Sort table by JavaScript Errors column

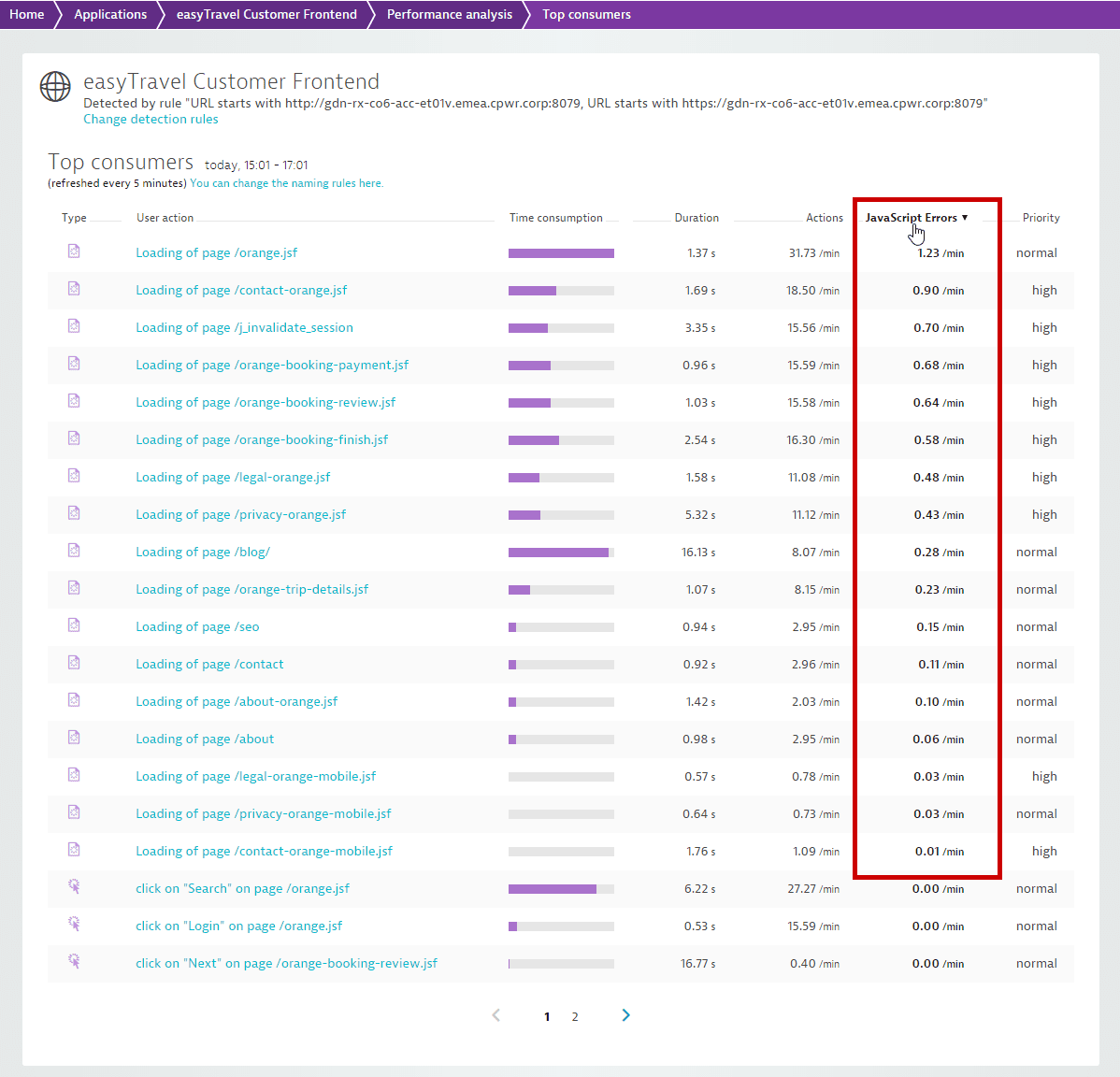[916, 218]
